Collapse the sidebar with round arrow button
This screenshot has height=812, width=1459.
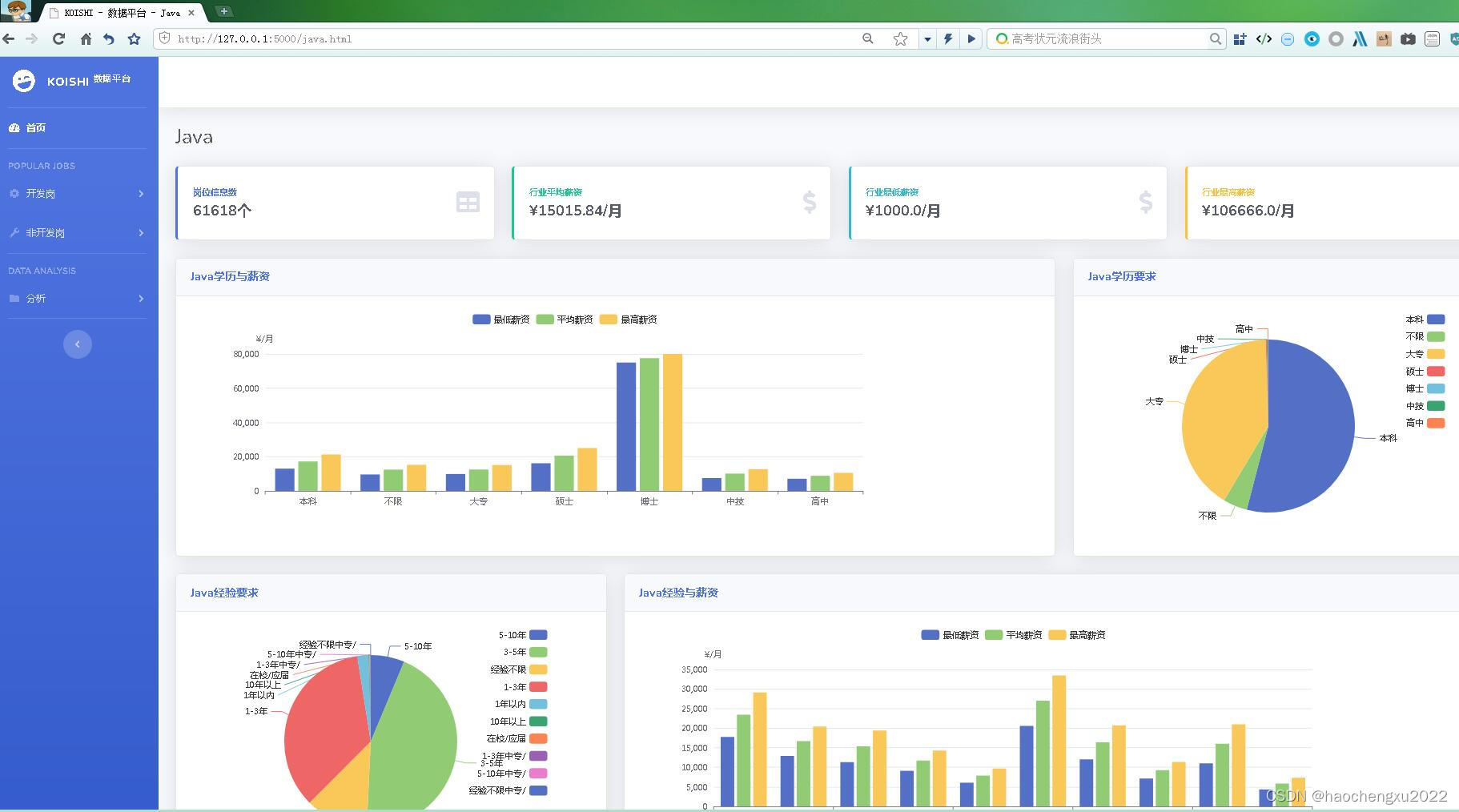tap(78, 344)
